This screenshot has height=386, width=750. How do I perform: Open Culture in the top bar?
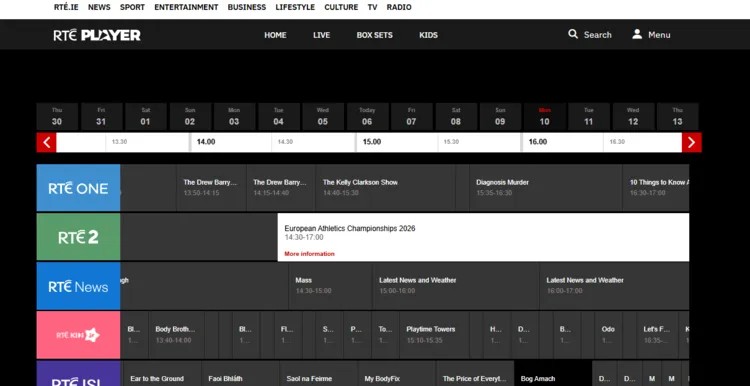[x=341, y=7]
